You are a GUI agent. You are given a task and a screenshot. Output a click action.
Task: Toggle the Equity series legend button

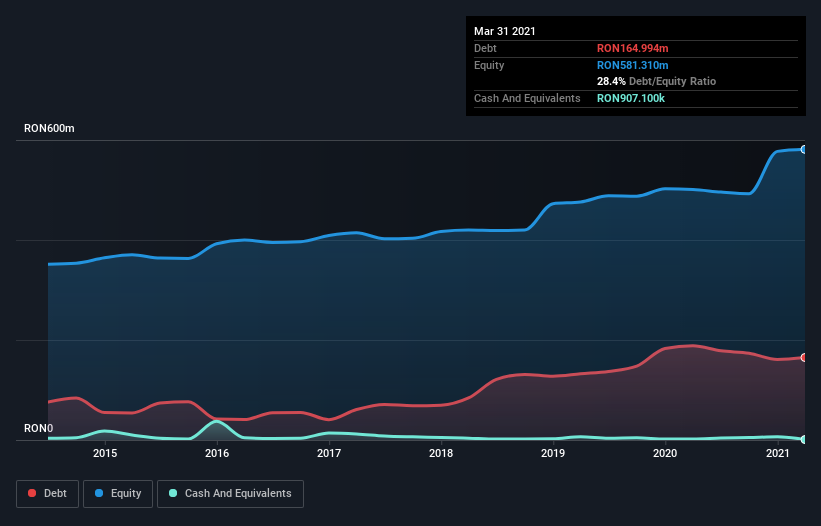point(118,494)
